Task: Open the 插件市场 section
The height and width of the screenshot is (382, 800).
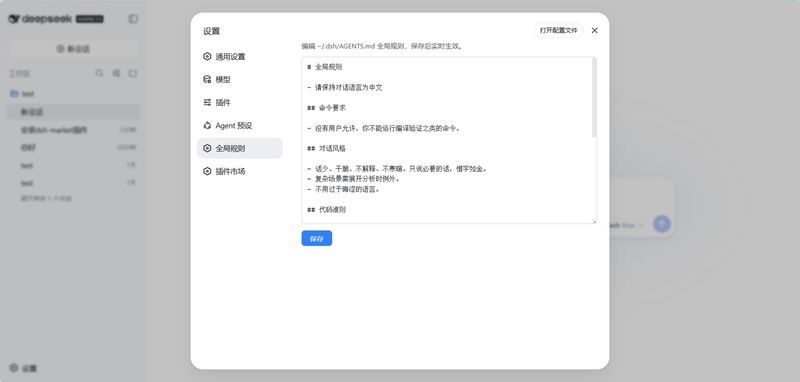Action: click(239, 171)
